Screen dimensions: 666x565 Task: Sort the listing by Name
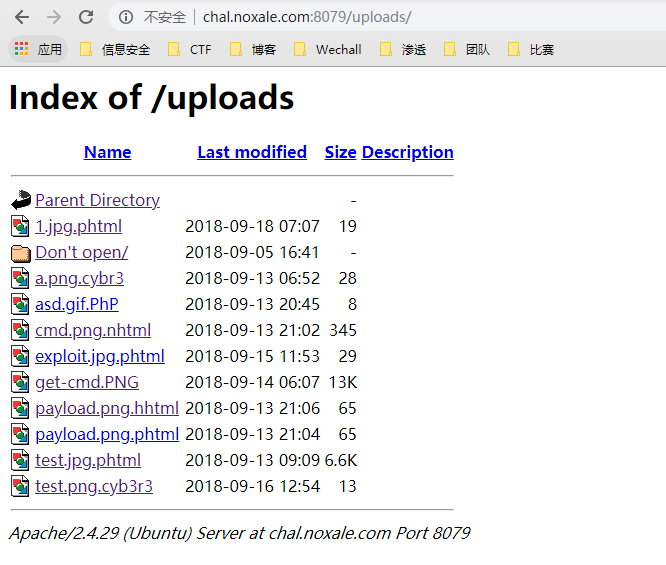[x=108, y=152]
